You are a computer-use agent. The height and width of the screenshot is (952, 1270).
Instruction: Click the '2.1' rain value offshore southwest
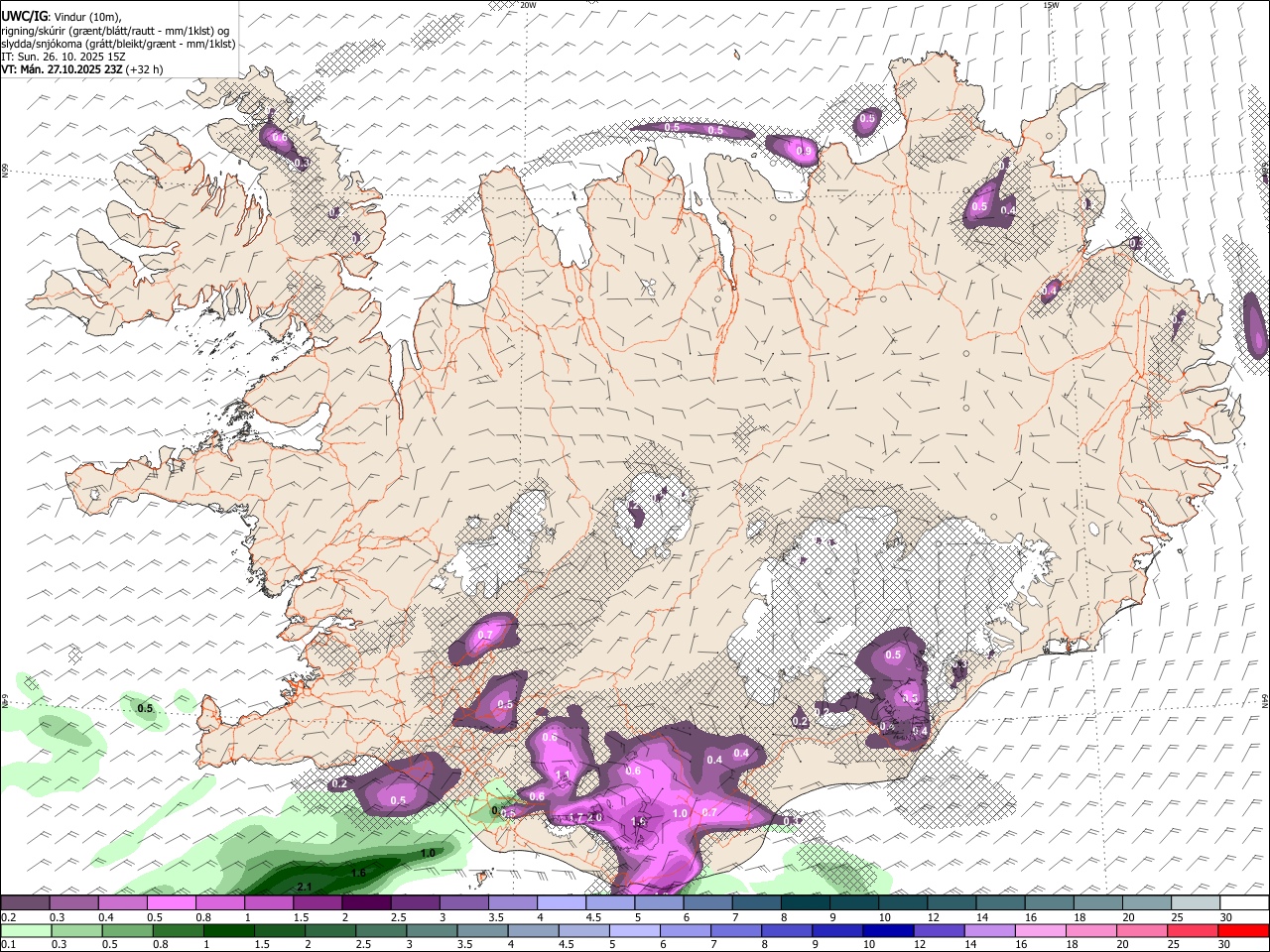tap(306, 887)
